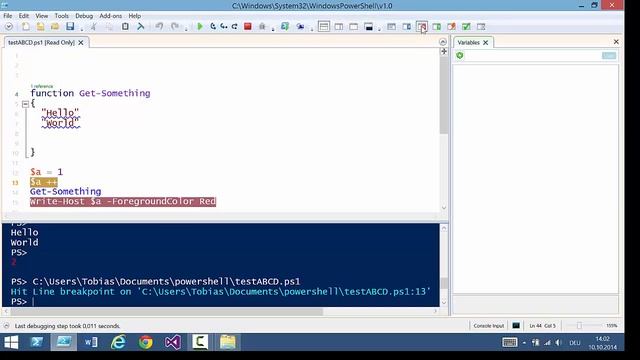This screenshot has width=640, height=360.
Task: Click the Step Out debugger icon
Action: click(235, 27)
